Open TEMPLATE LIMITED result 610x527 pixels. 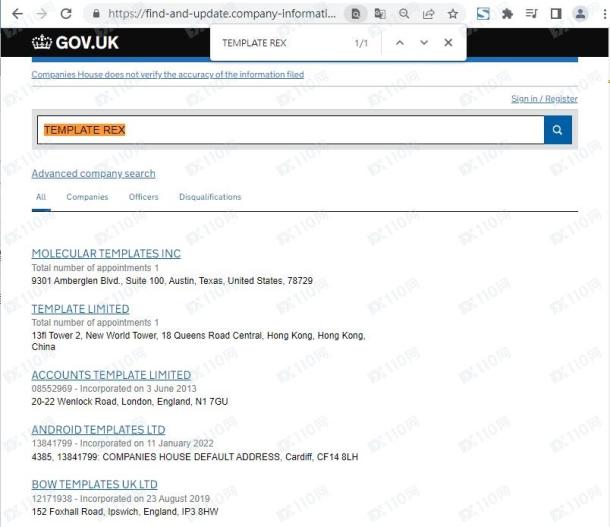coord(81,309)
